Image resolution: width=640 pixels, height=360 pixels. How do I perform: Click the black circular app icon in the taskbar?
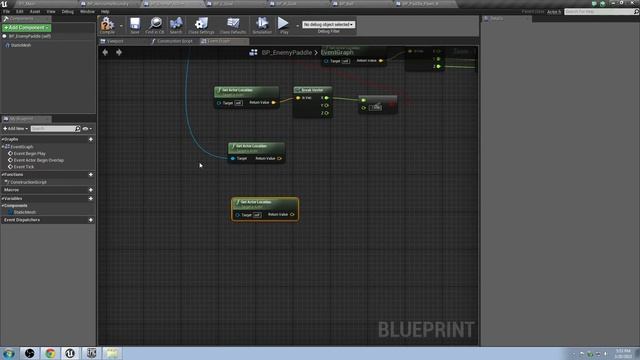[x=29, y=353]
